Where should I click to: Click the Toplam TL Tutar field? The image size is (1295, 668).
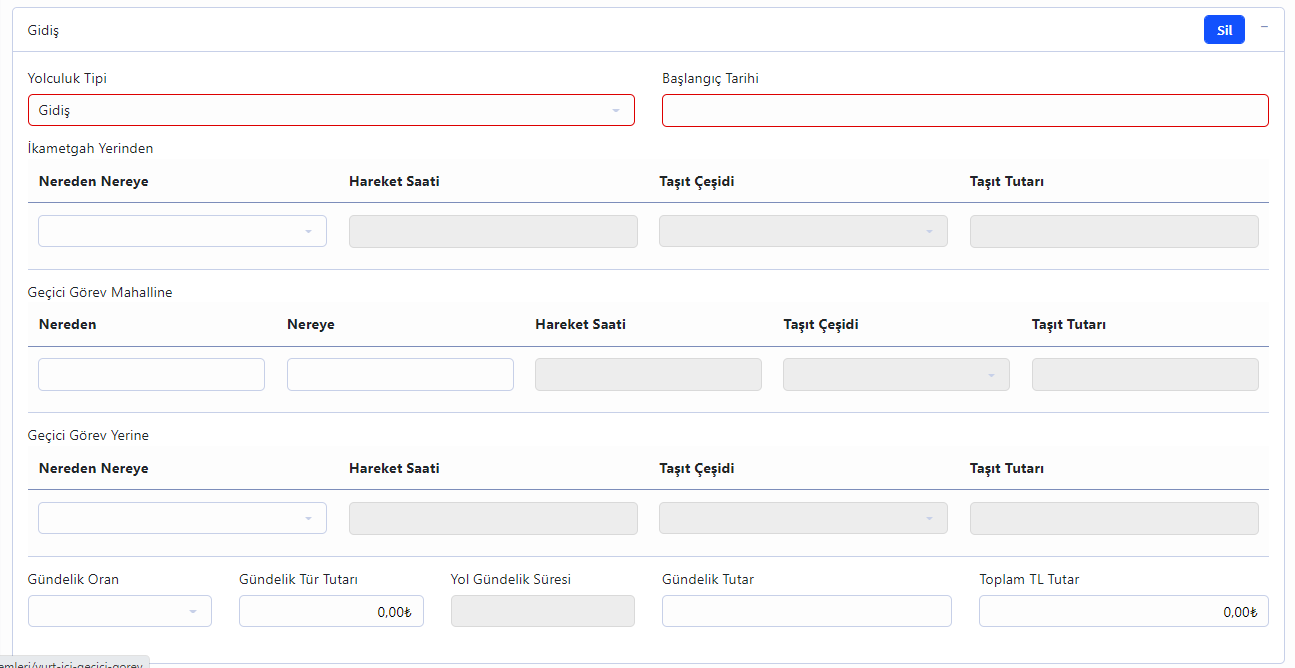coord(1123,611)
